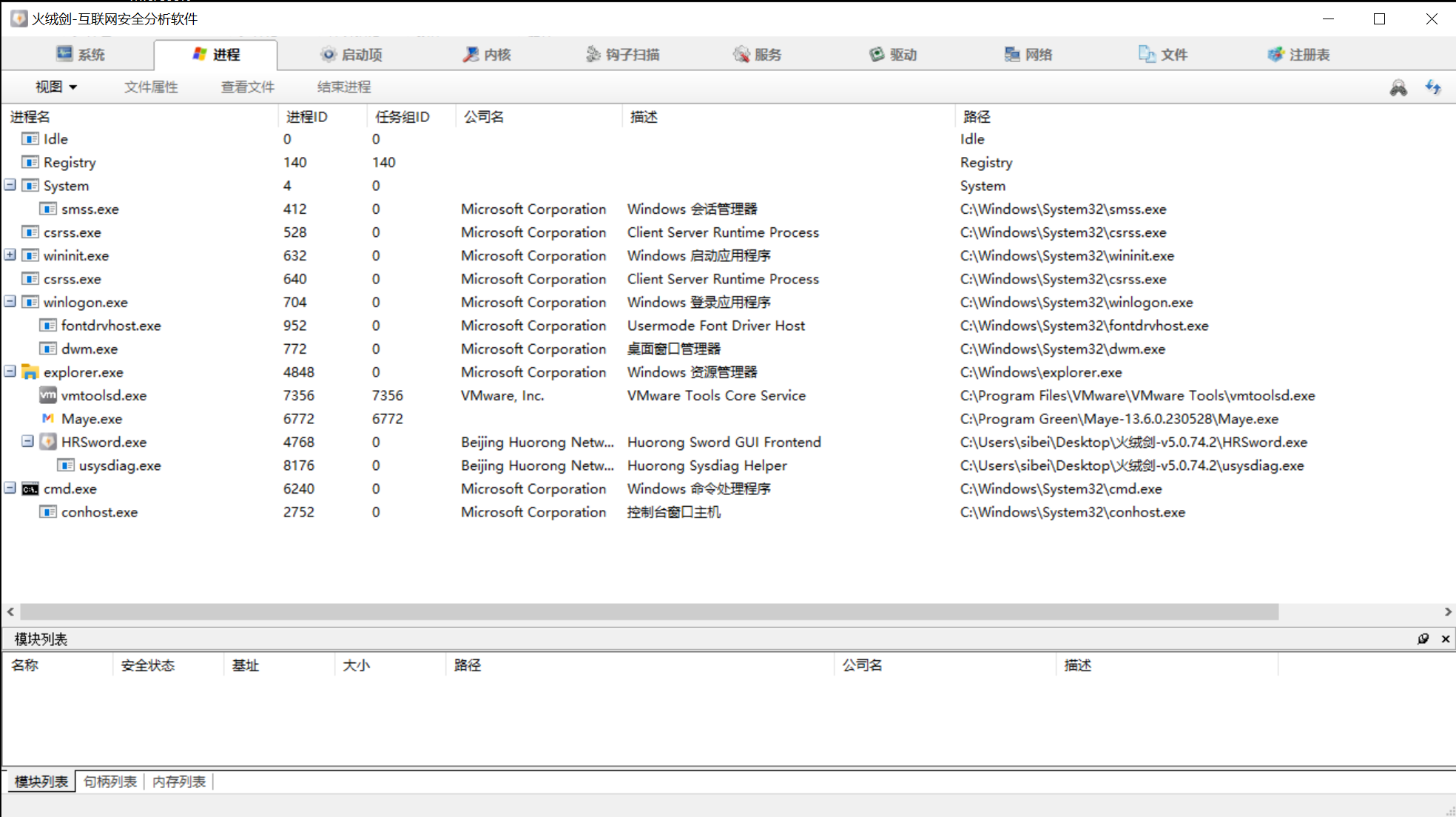Click the binoculars search icon
The height and width of the screenshot is (817, 1456).
point(1398,88)
